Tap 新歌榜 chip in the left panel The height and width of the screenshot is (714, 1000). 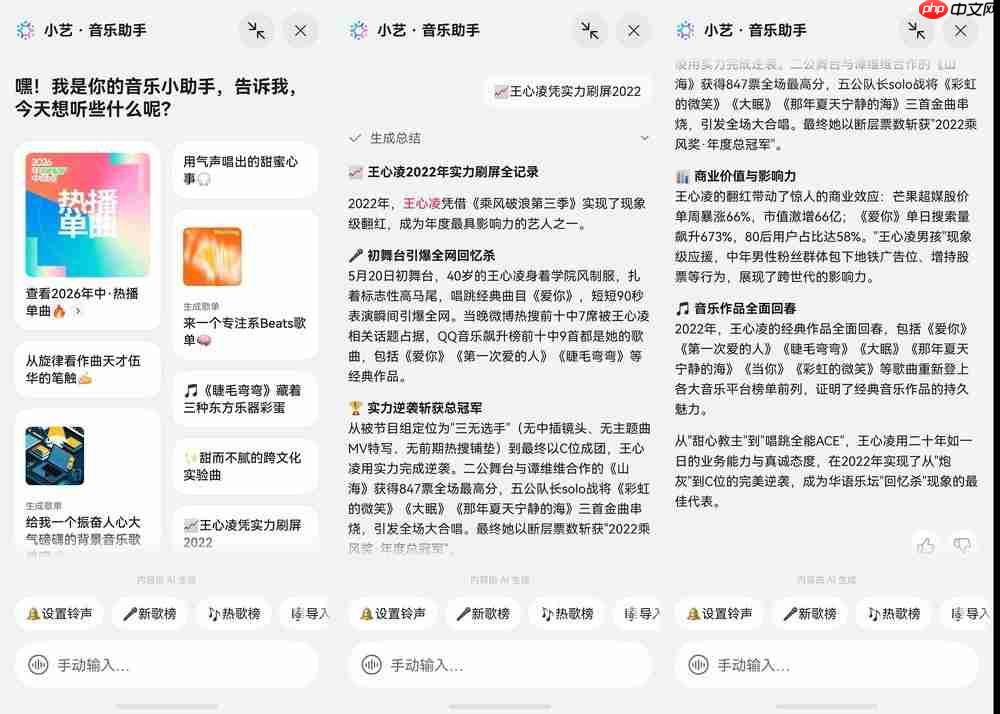click(x=149, y=613)
